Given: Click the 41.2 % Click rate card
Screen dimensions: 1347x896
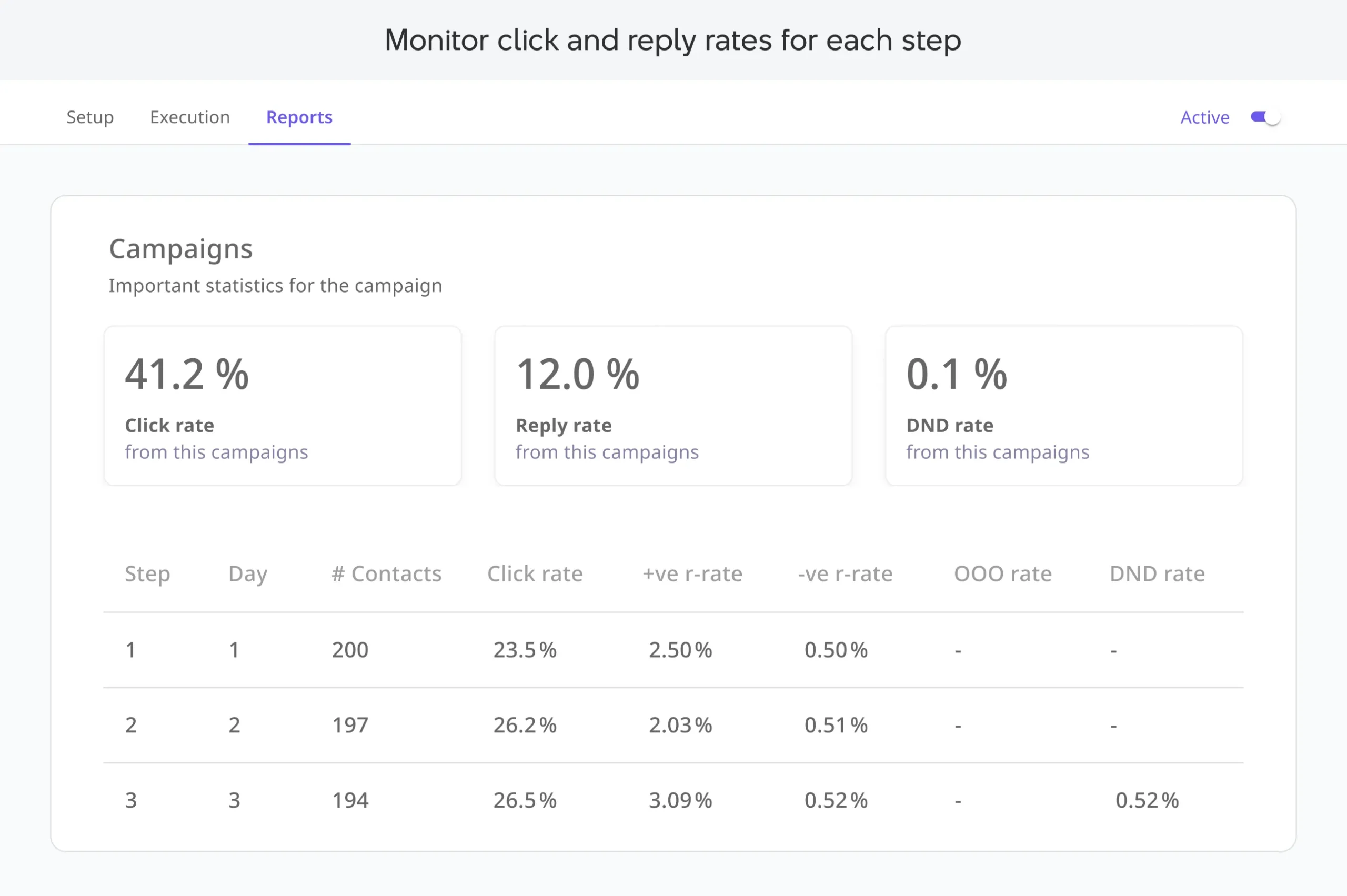Looking at the screenshot, I should (x=283, y=406).
